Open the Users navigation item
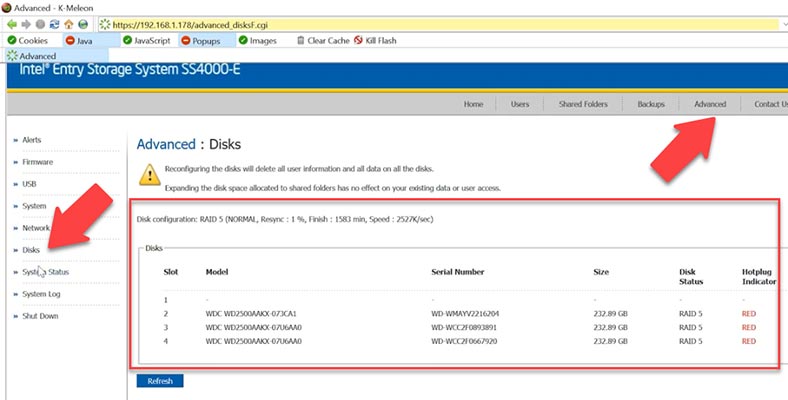Image resolution: width=788 pixels, height=400 pixels. 520,104
